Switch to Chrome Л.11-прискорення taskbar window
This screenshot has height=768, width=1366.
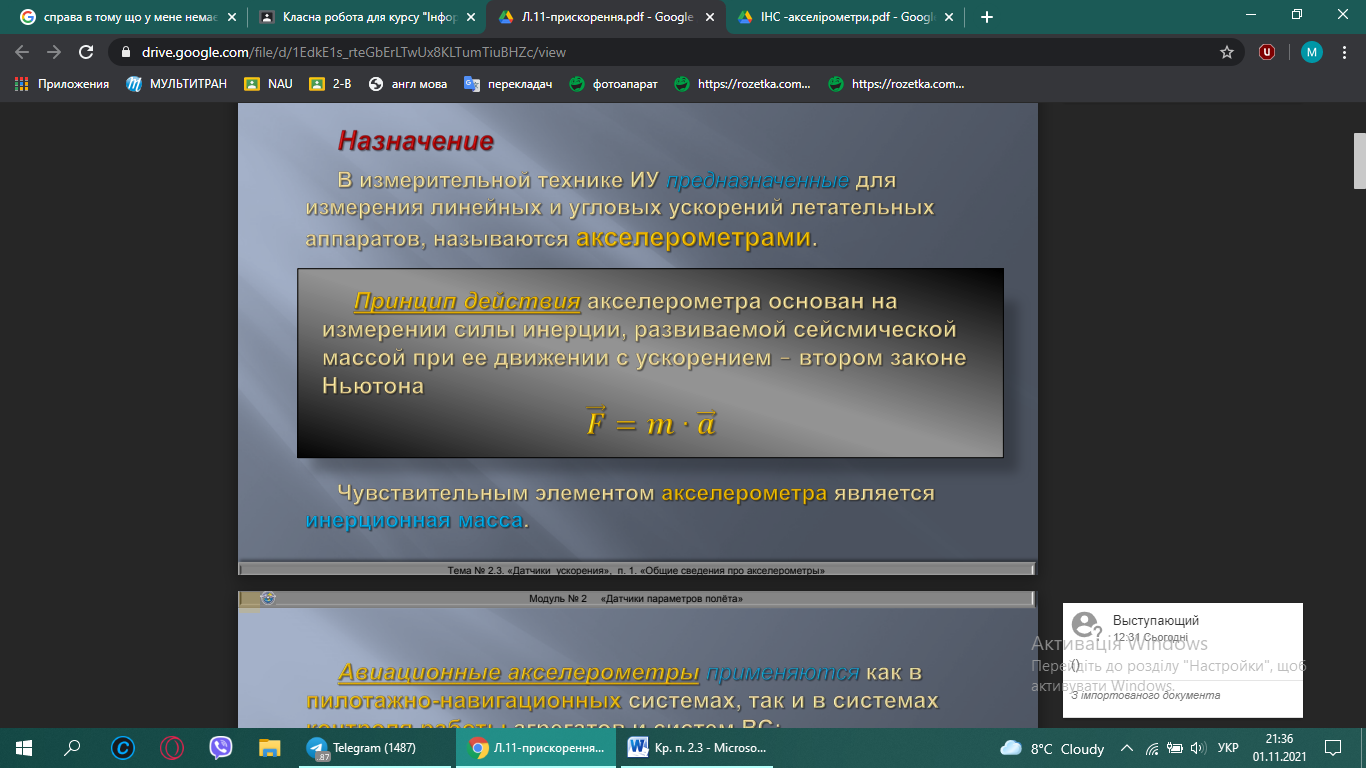535,747
